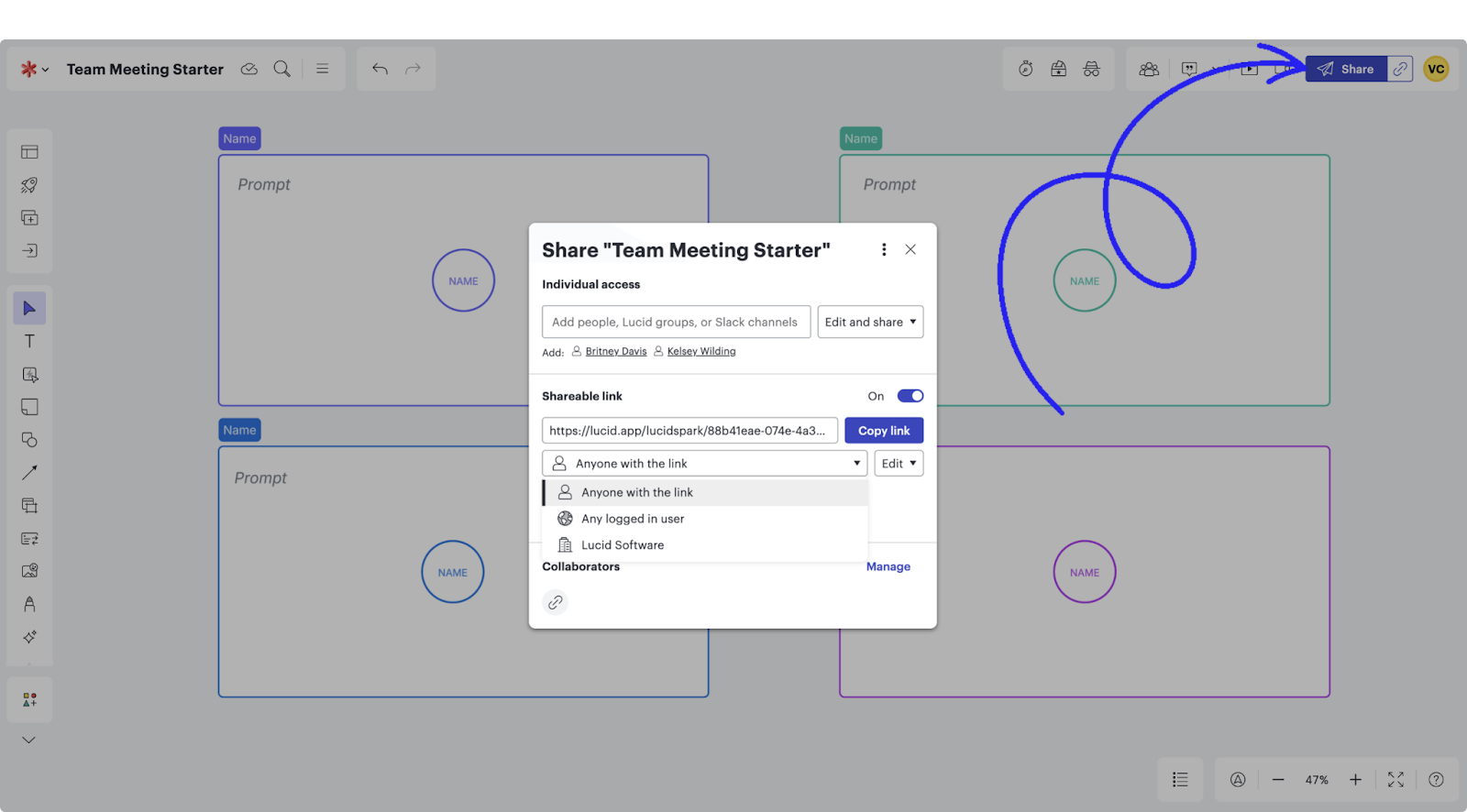Click the import arrow icon
The image size is (1467, 812).
[x=29, y=251]
